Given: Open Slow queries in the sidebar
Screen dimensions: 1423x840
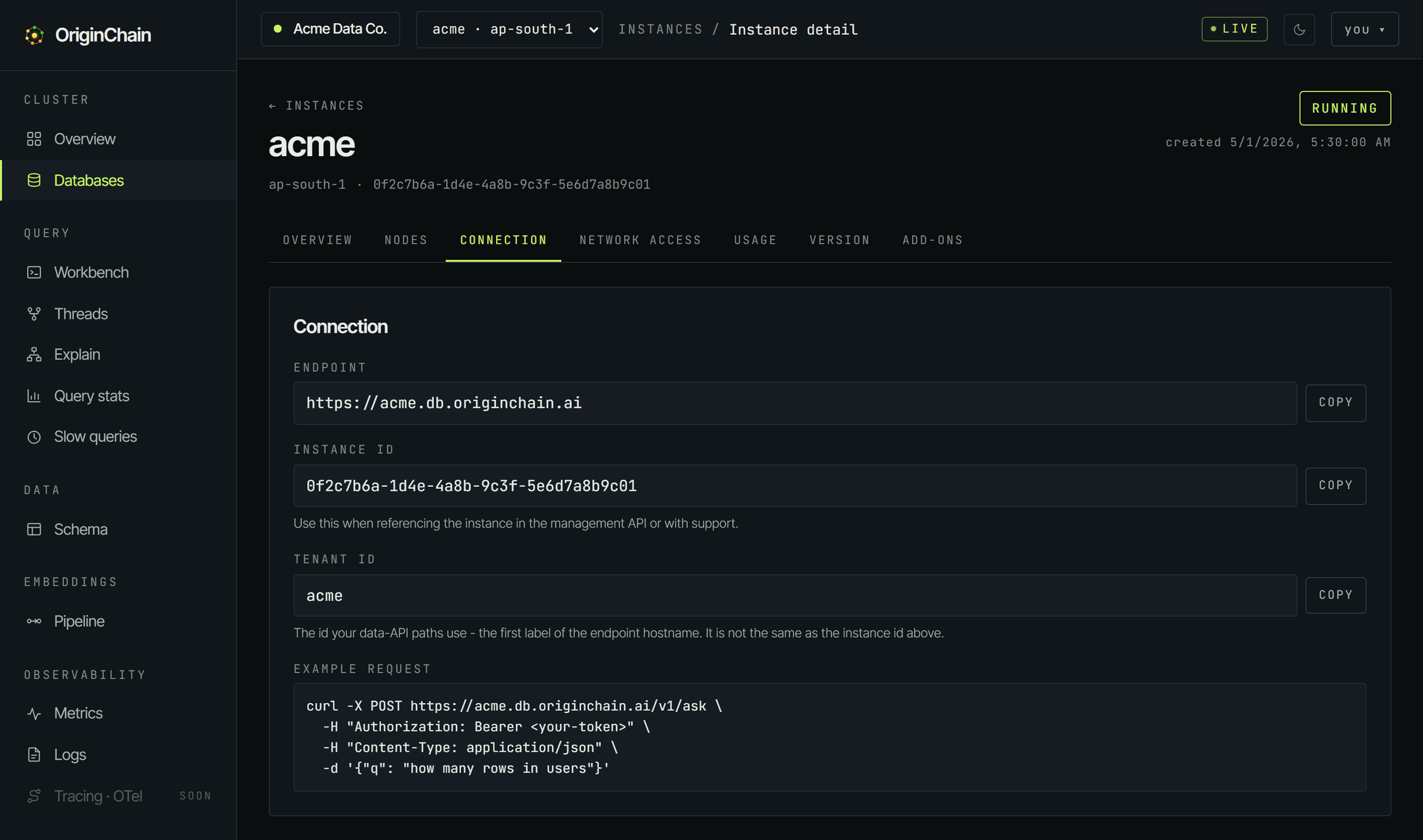Looking at the screenshot, I should pyautogui.click(x=119, y=437).
